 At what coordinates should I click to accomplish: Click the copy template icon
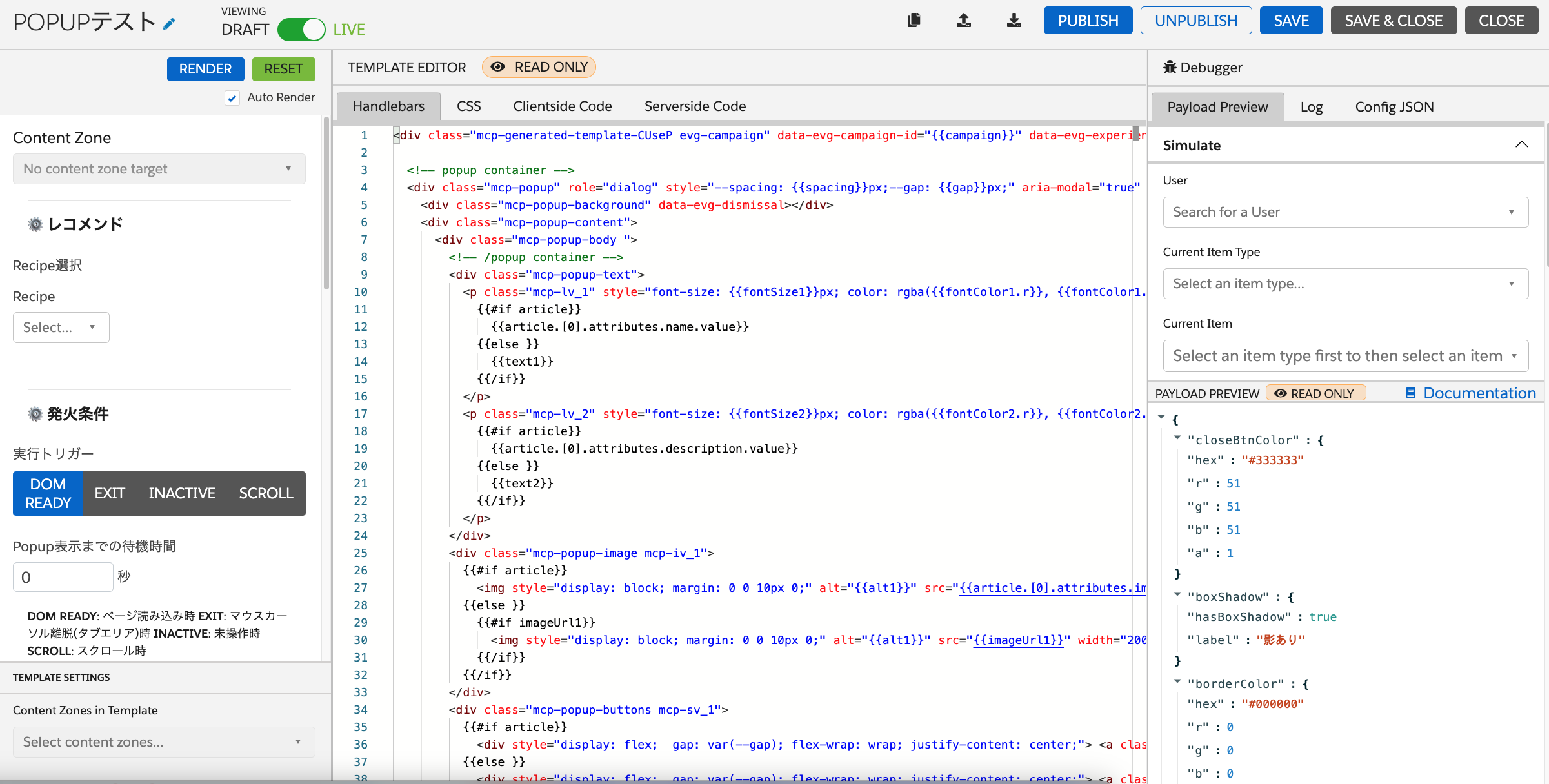[914, 21]
